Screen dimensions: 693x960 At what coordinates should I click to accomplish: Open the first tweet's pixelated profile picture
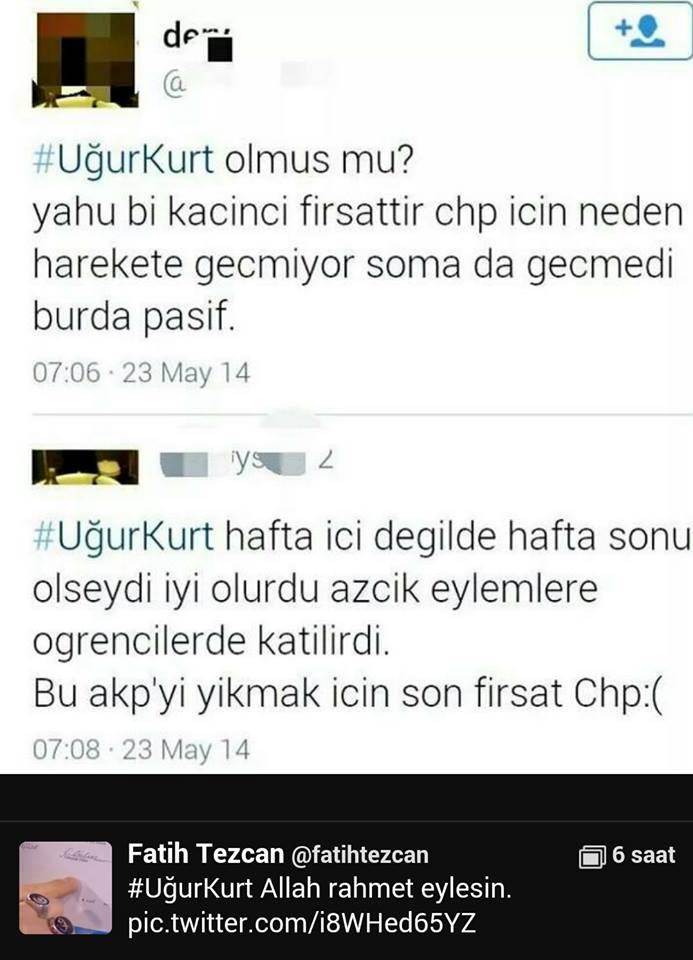click(x=85, y=59)
